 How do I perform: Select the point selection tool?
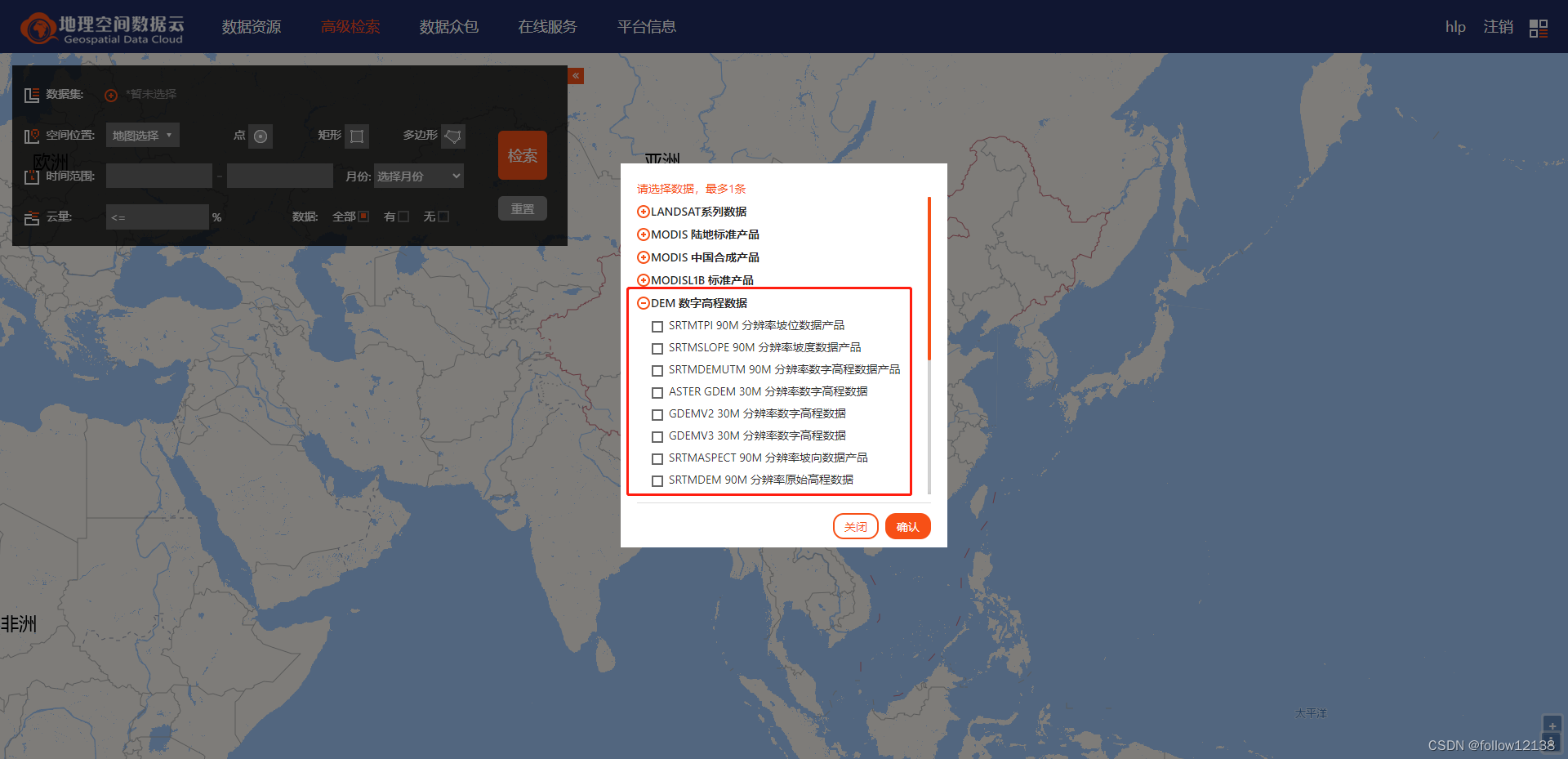point(261,136)
